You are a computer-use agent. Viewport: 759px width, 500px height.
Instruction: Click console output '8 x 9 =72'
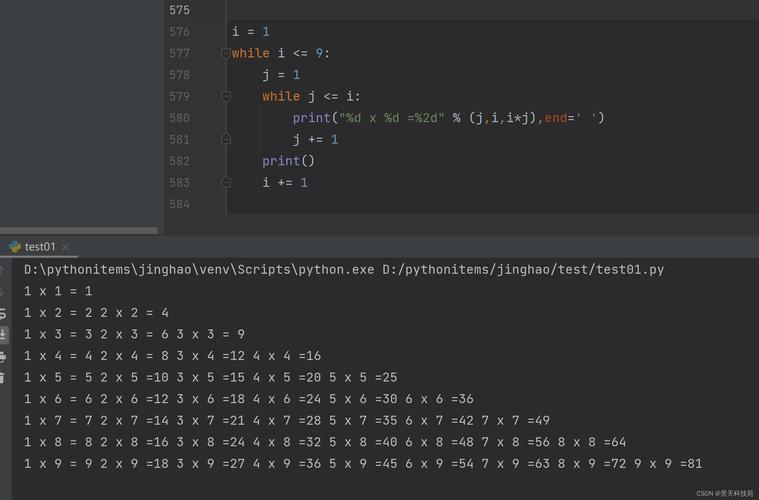tap(592, 464)
